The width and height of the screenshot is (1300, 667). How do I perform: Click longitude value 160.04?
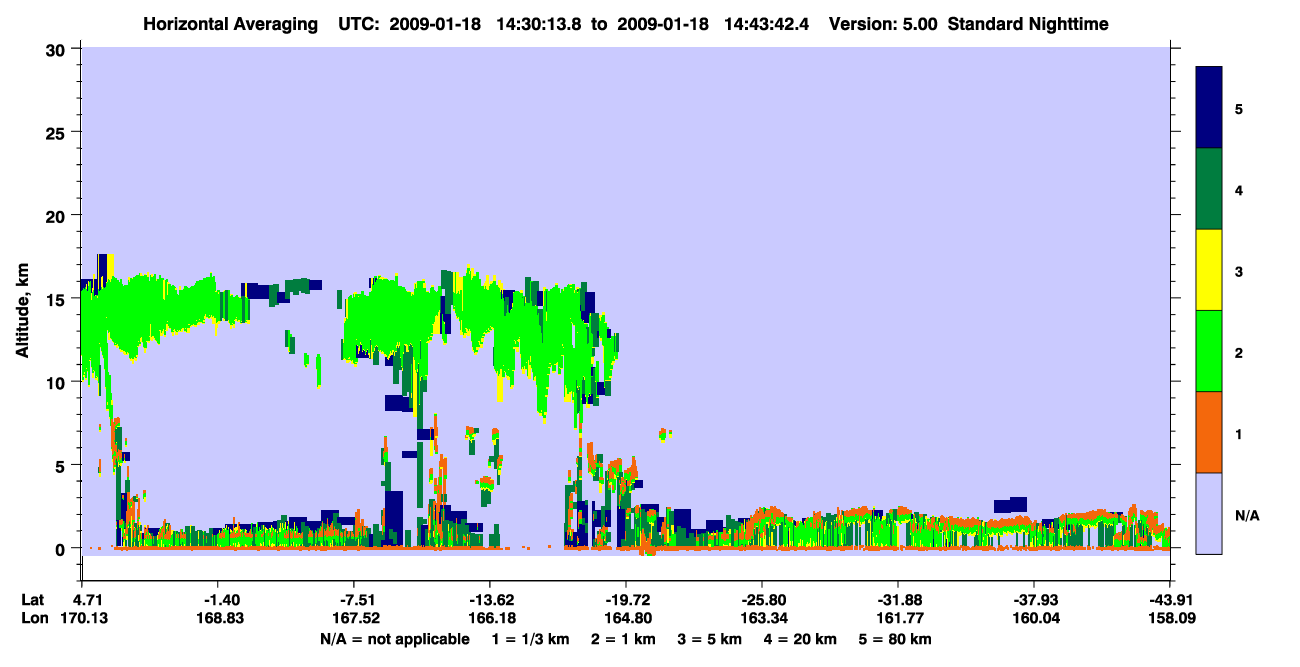1034,618
